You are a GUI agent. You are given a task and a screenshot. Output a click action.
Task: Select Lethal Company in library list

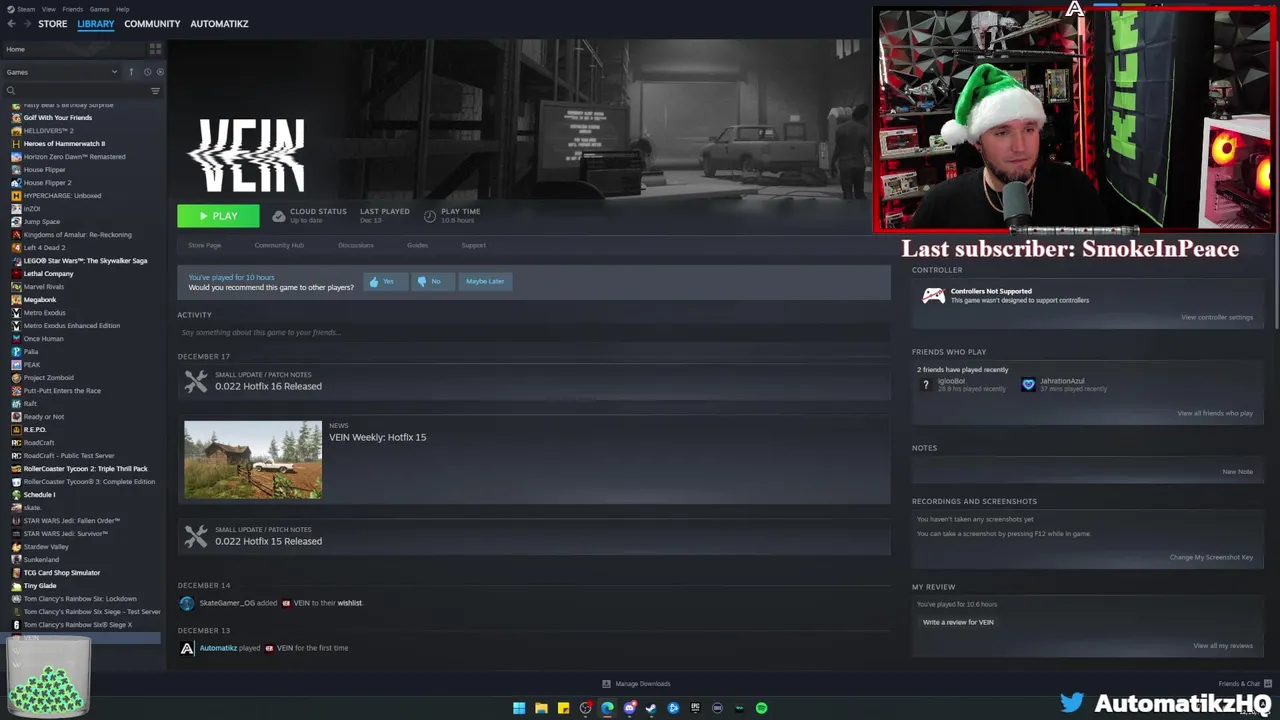48,273
